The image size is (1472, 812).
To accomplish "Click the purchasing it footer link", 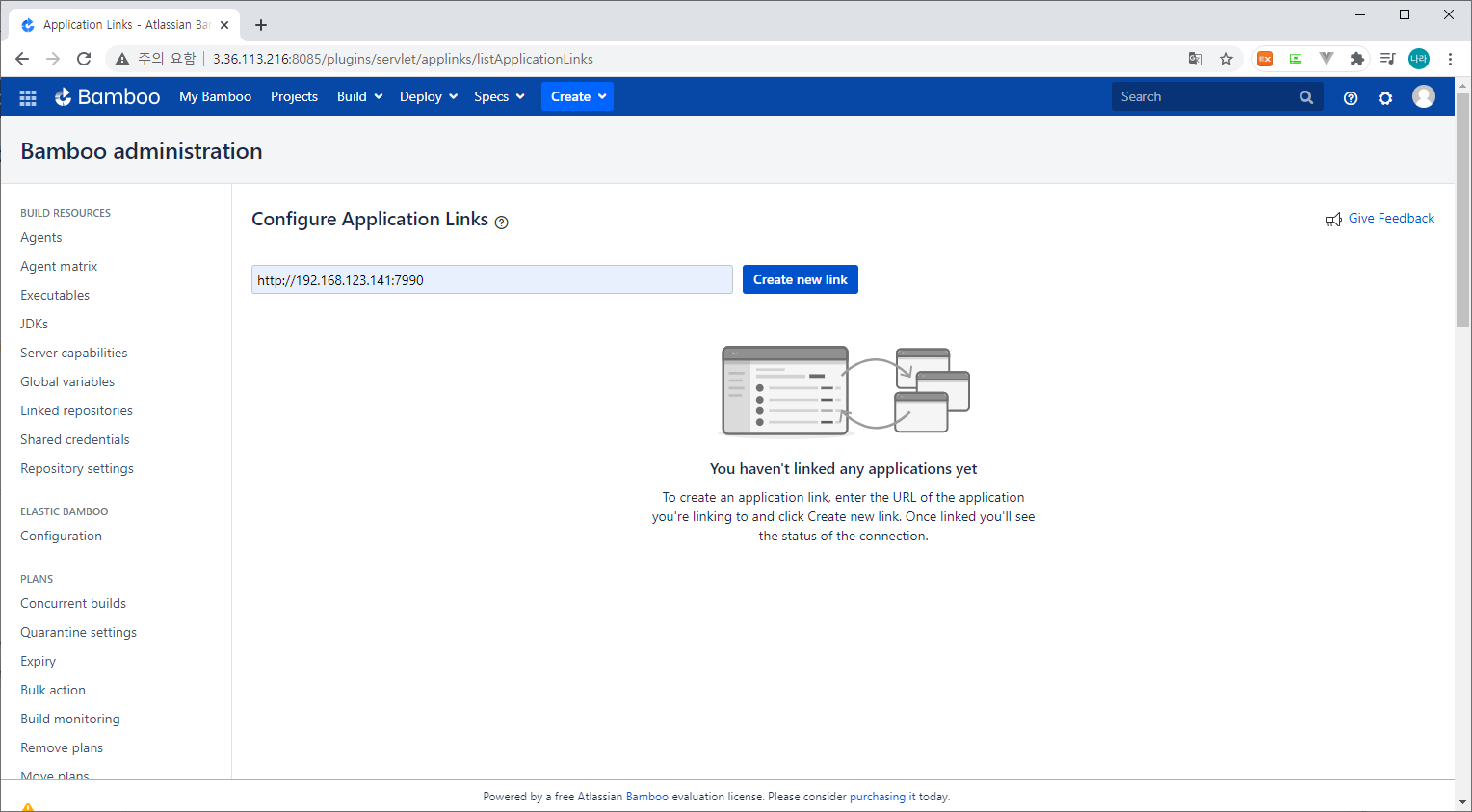I will point(882,797).
